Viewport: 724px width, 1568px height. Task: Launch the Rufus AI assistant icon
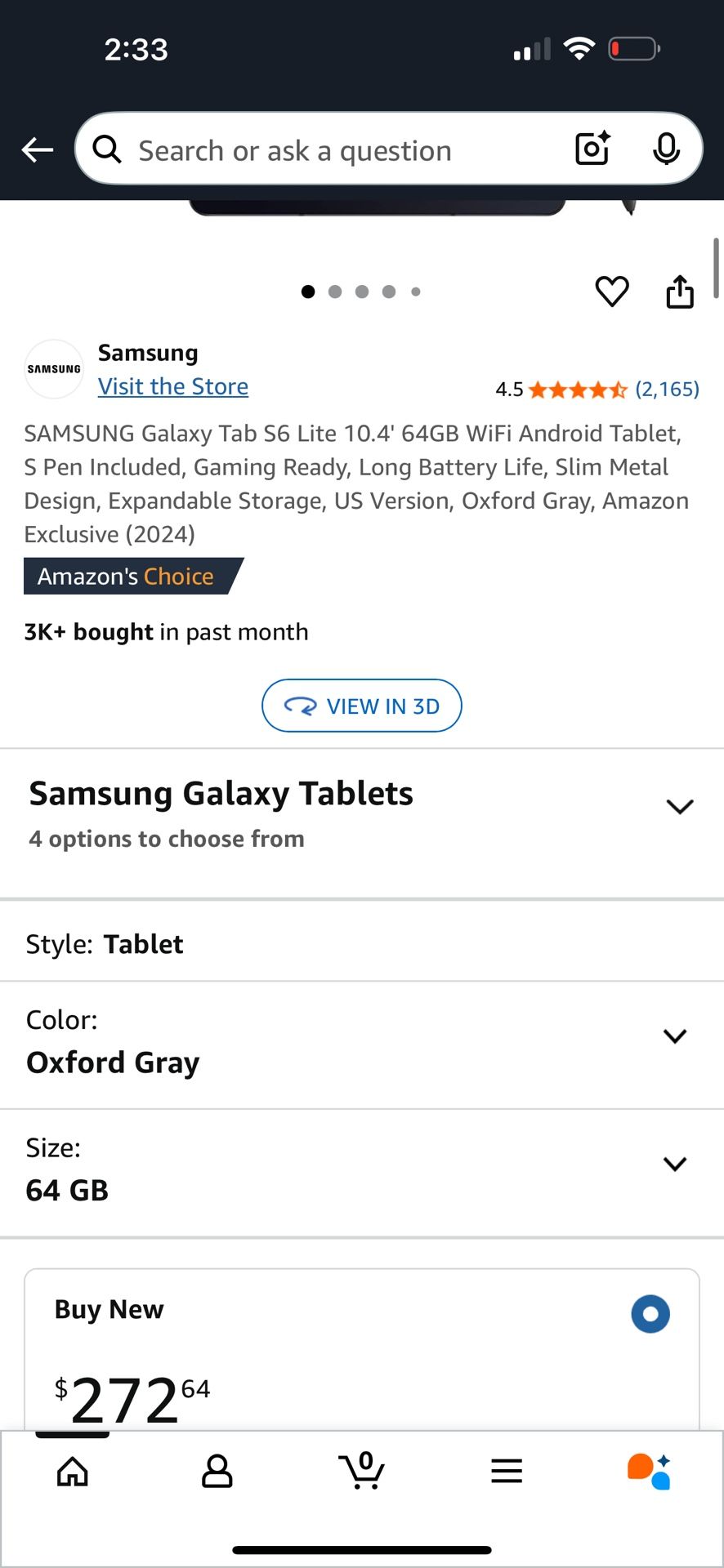(650, 1472)
